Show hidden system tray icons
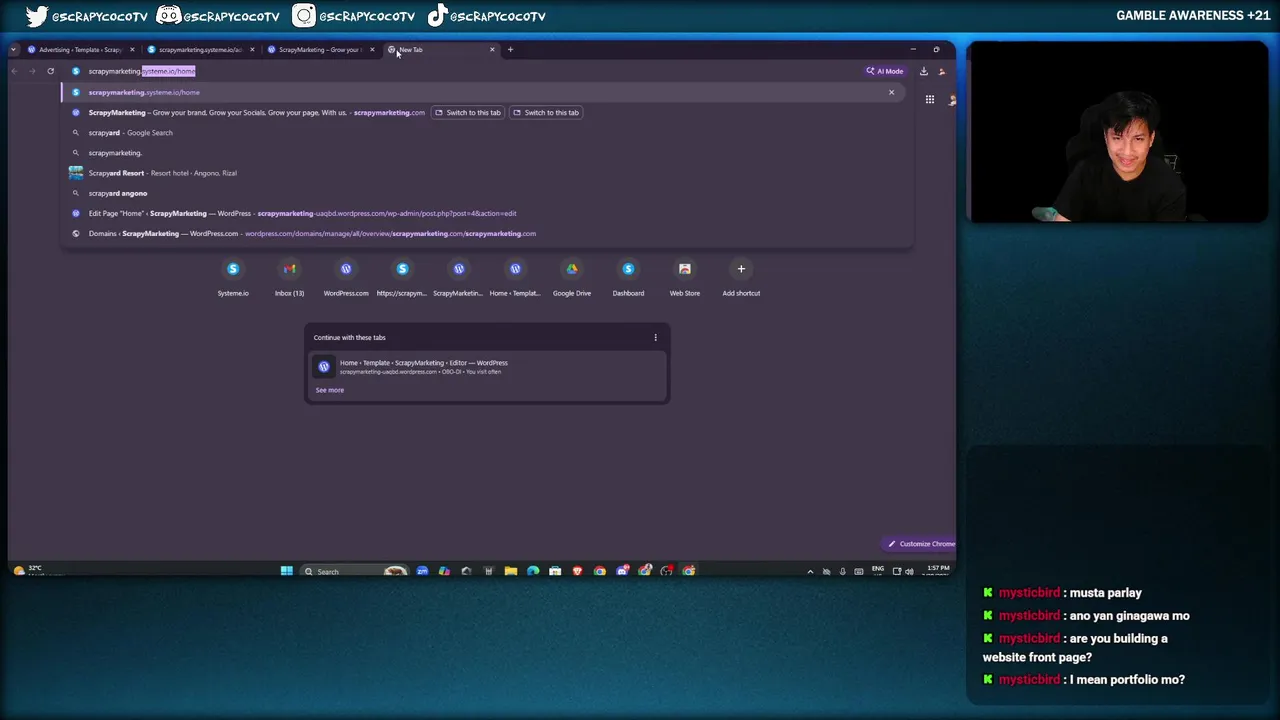Screen dimensions: 1280x720 coord(810,571)
